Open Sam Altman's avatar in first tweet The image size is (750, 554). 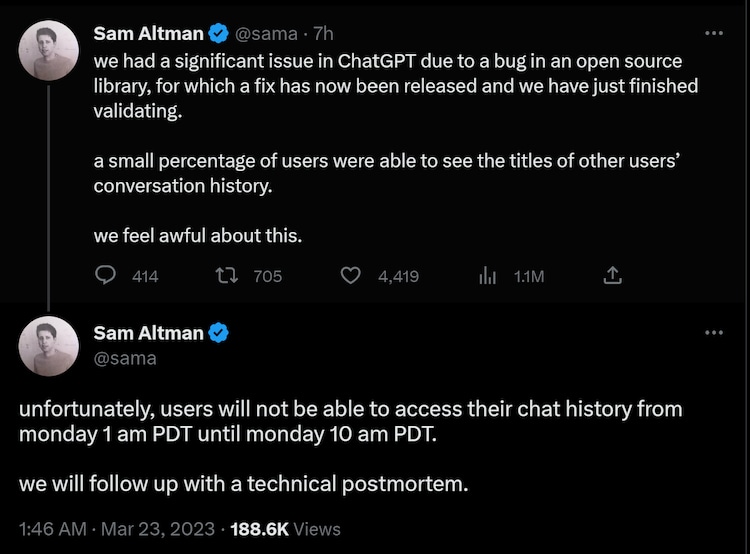[x=49, y=50]
